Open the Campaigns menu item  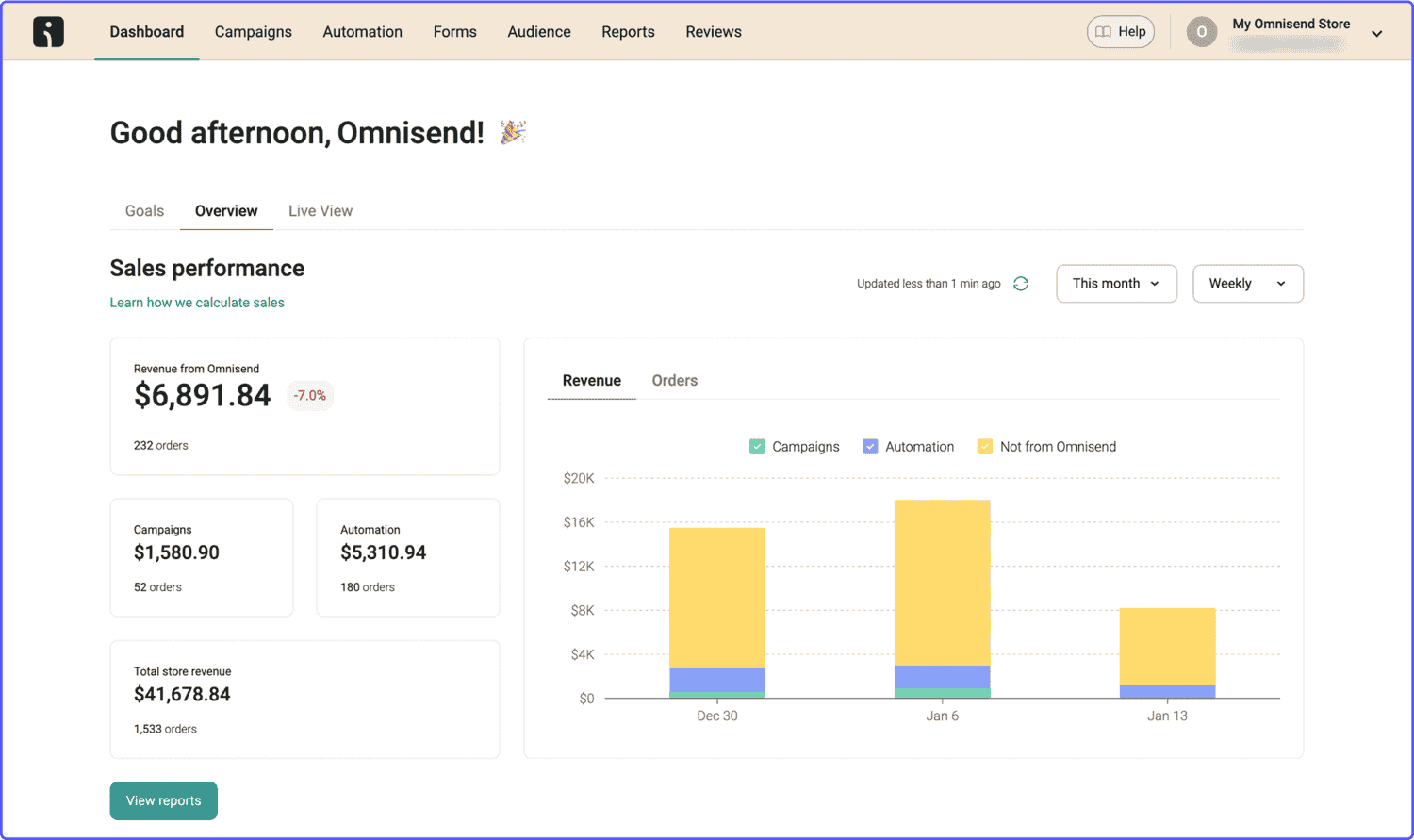click(254, 32)
